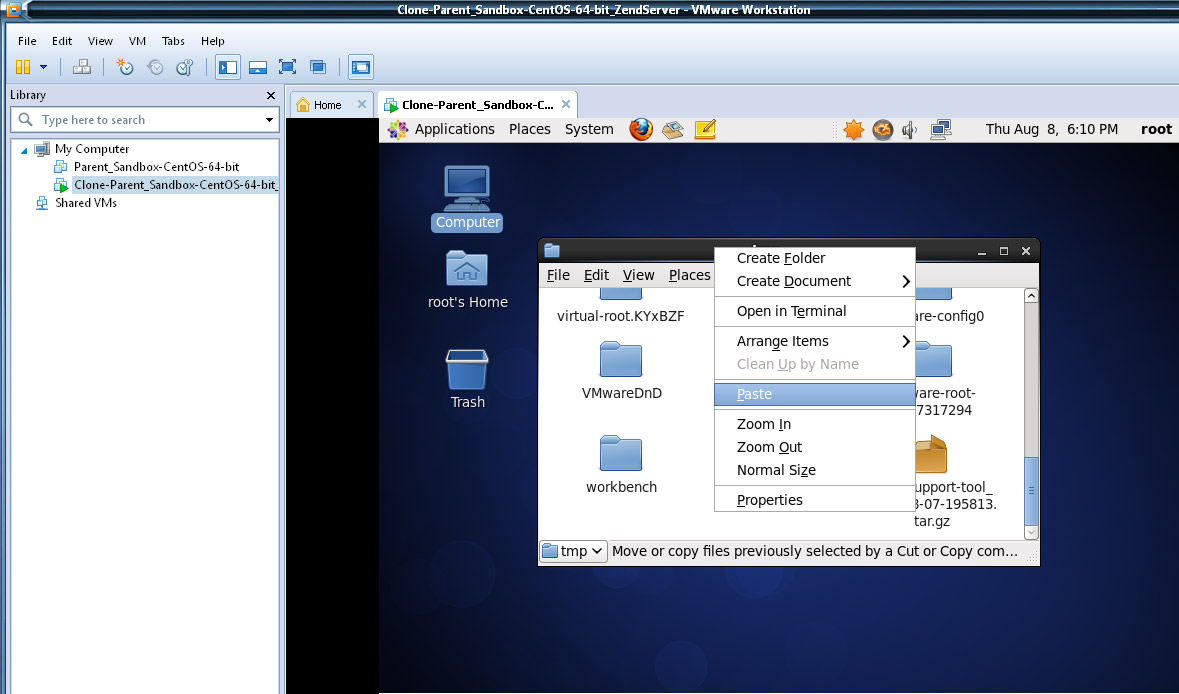The height and width of the screenshot is (694, 1179).
Task: Open the snapshot manager
Action: 185,67
